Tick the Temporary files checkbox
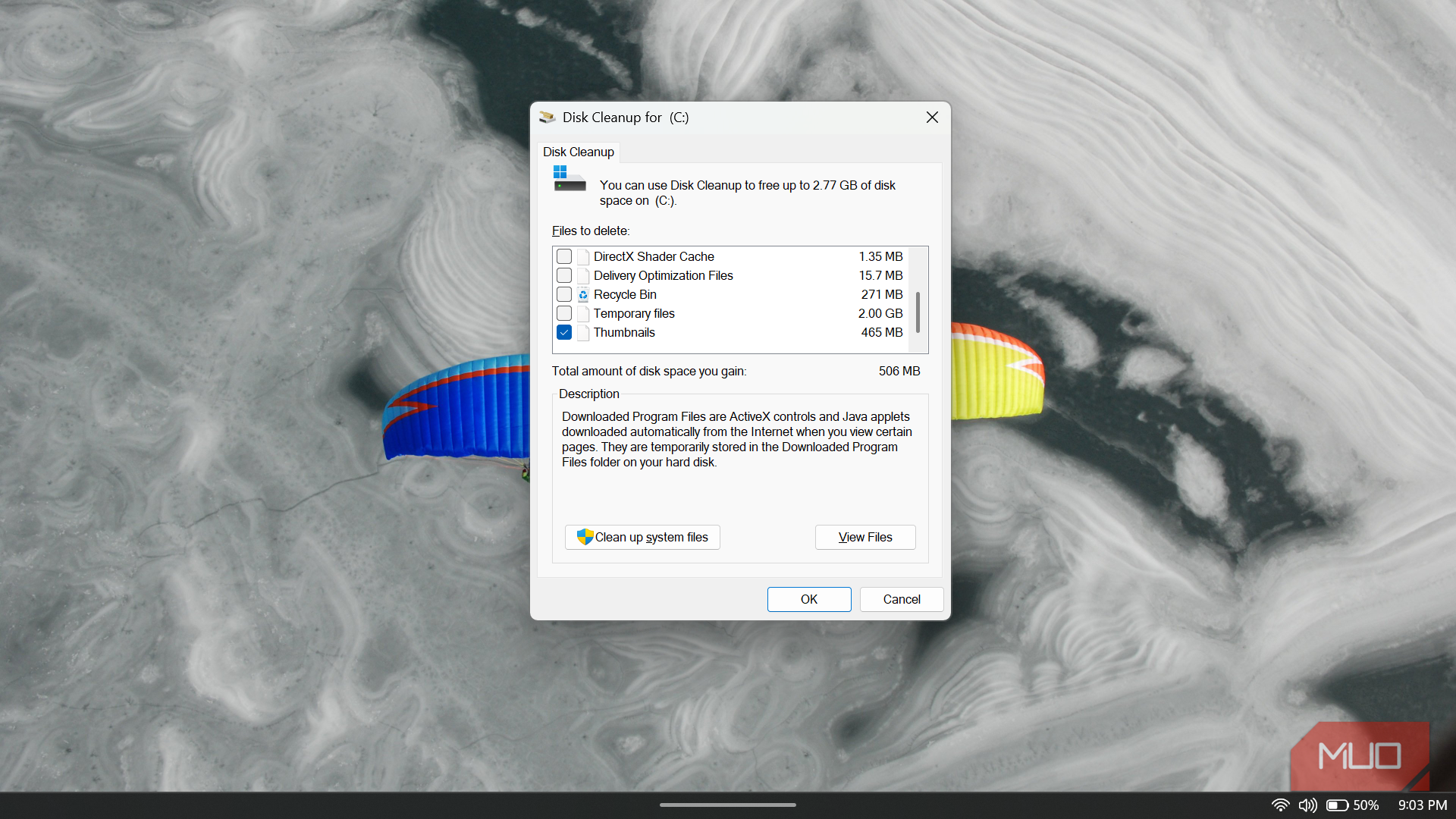This screenshot has width=1456, height=819. 564,313
